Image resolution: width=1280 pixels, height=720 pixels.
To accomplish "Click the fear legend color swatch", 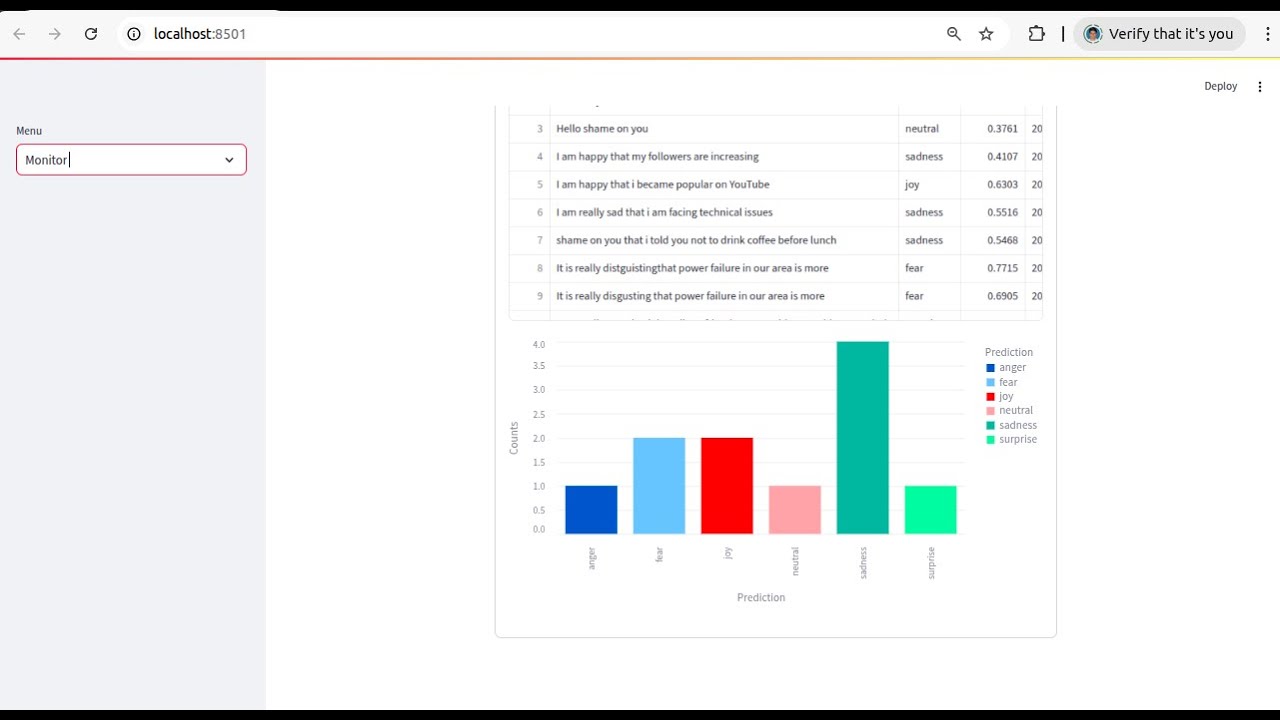I will pyautogui.click(x=991, y=382).
